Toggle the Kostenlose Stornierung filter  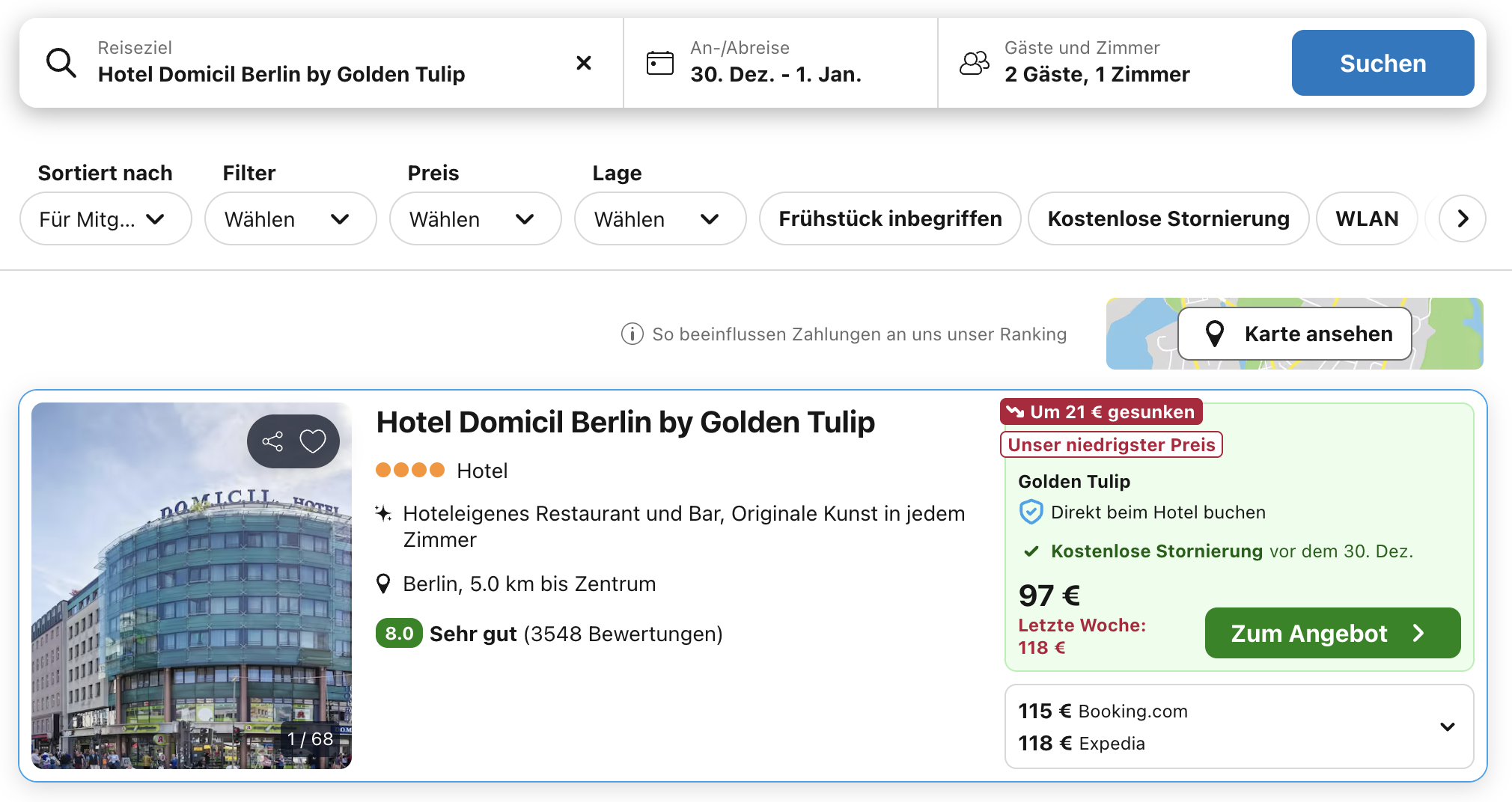point(1168,218)
